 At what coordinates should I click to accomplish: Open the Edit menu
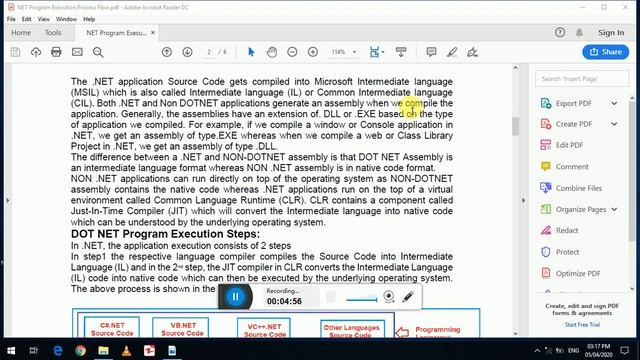pyautogui.click(x=27, y=19)
